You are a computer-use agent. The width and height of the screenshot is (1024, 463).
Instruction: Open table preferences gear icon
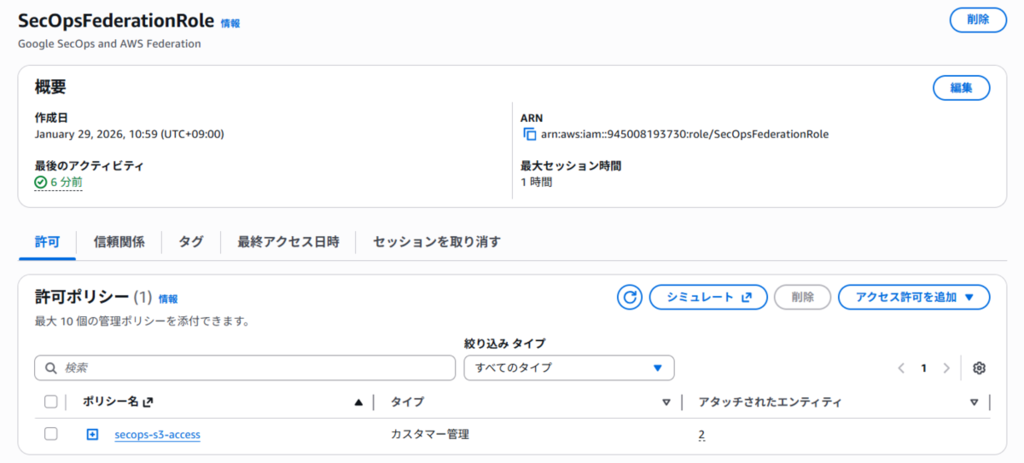pos(978,368)
